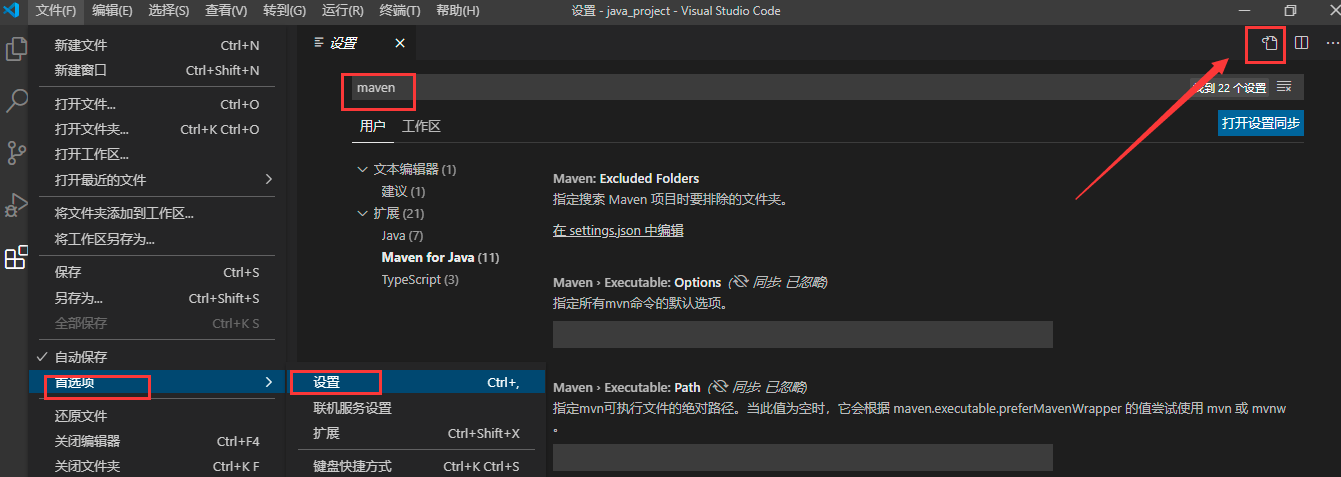
Task: Close the 设置 editor tab
Action: coord(400,43)
